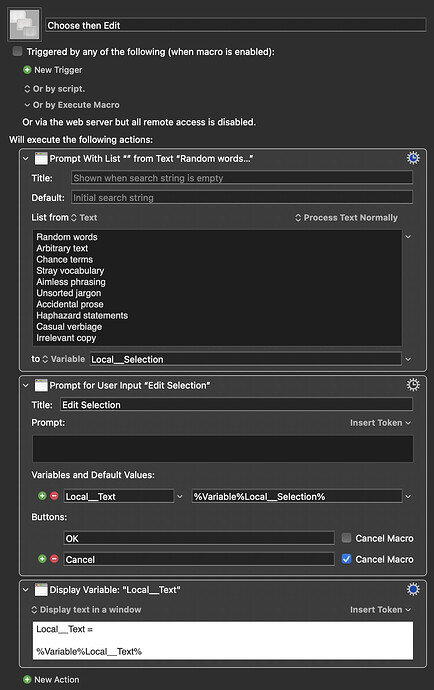Viewport: 434px width, 690px height.
Task: Click the OK button name field
Action: [x=199, y=538]
